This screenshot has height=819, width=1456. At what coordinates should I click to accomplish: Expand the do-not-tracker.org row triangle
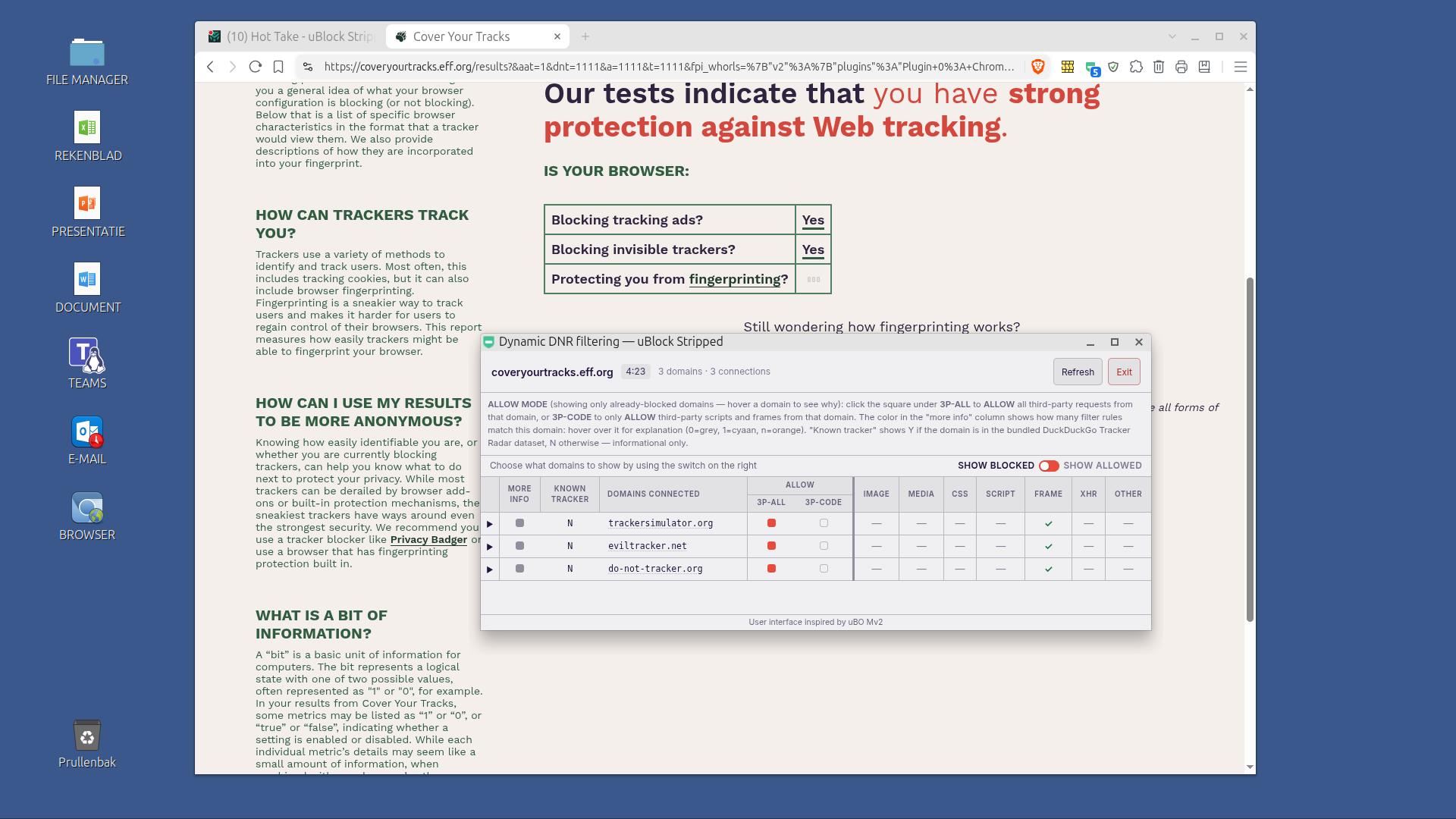490,570
